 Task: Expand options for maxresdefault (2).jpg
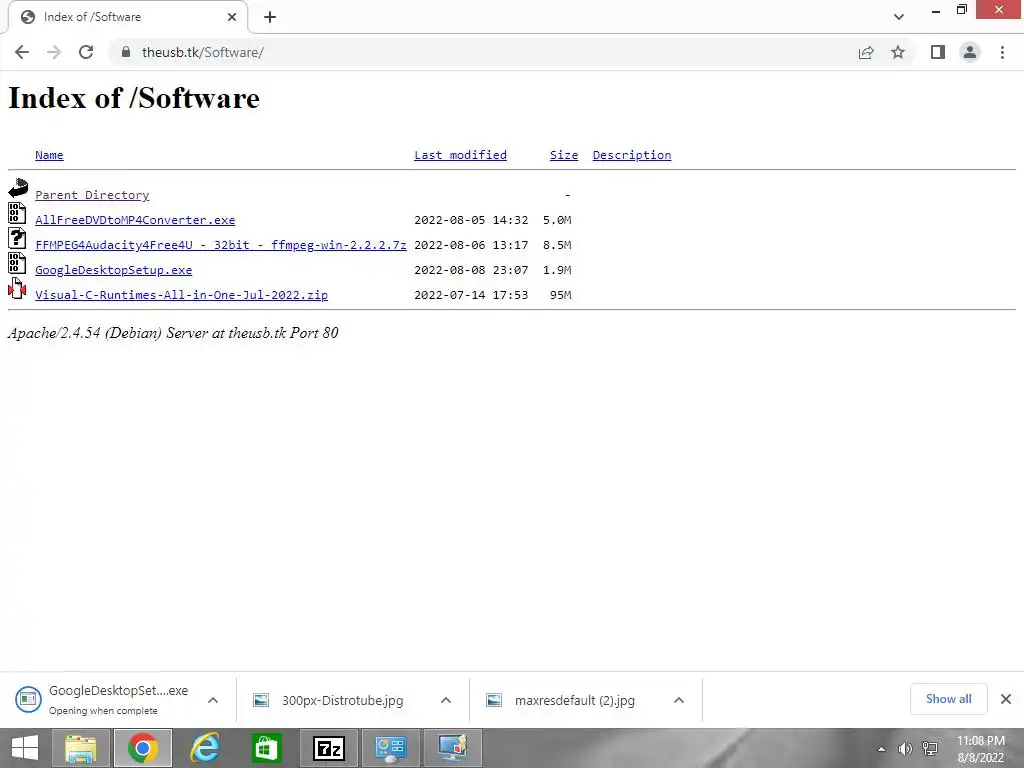tap(679, 700)
